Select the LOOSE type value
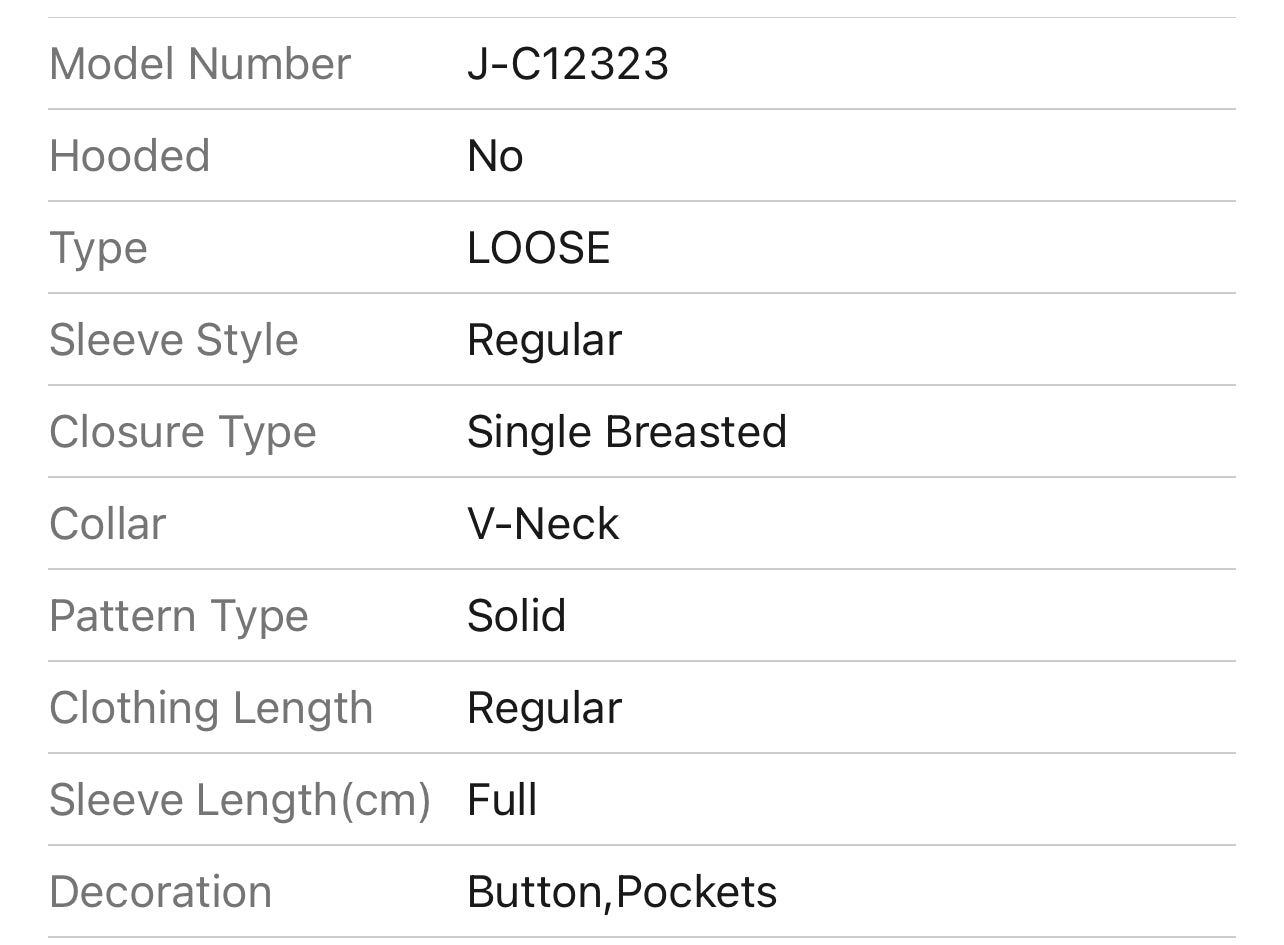1284x945 pixels. point(538,248)
